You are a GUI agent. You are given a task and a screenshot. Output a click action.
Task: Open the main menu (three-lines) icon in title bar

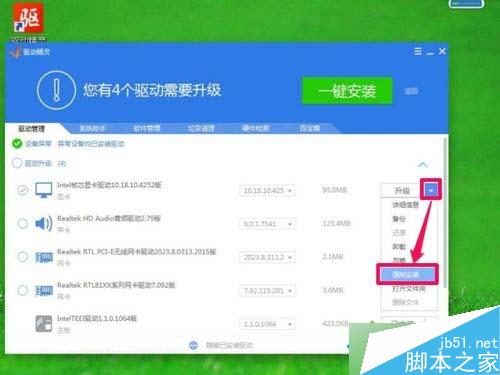[x=418, y=51]
